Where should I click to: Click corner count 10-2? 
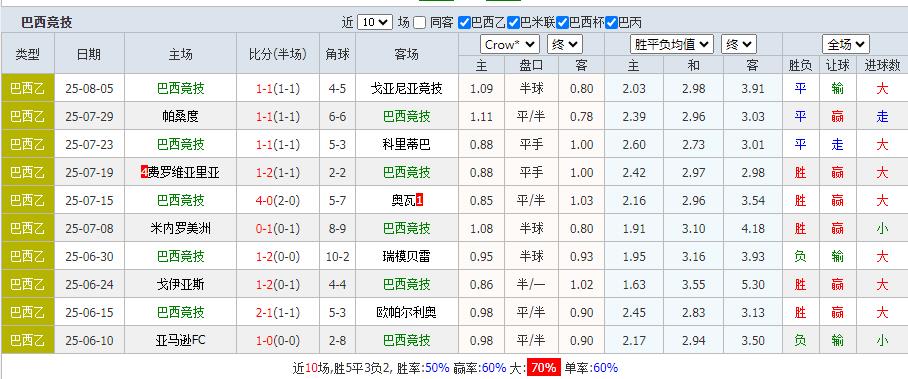(x=337, y=256)
